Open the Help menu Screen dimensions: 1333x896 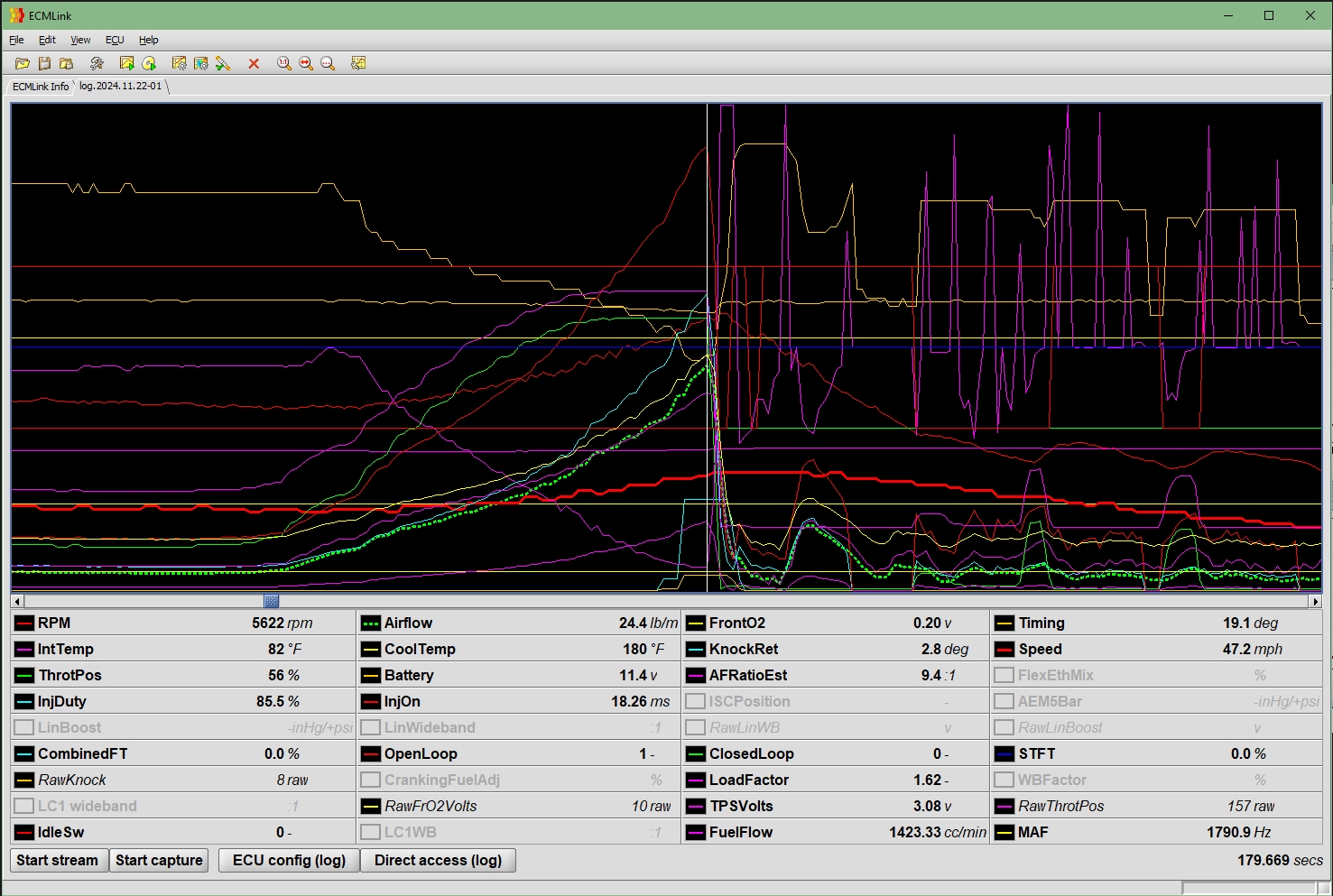[x=149, y=40]
